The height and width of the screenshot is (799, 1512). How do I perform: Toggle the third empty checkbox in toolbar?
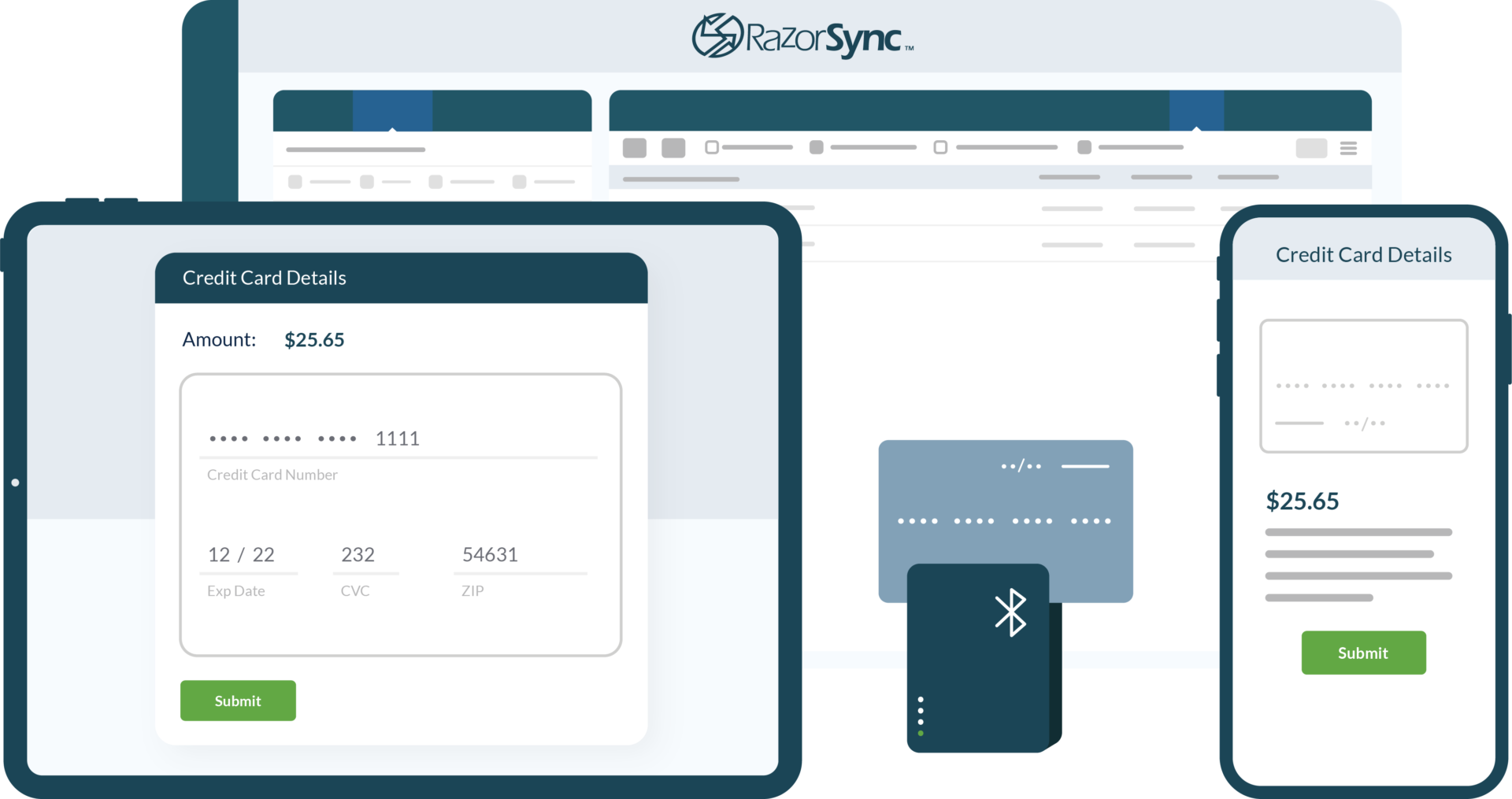[940, 147]
